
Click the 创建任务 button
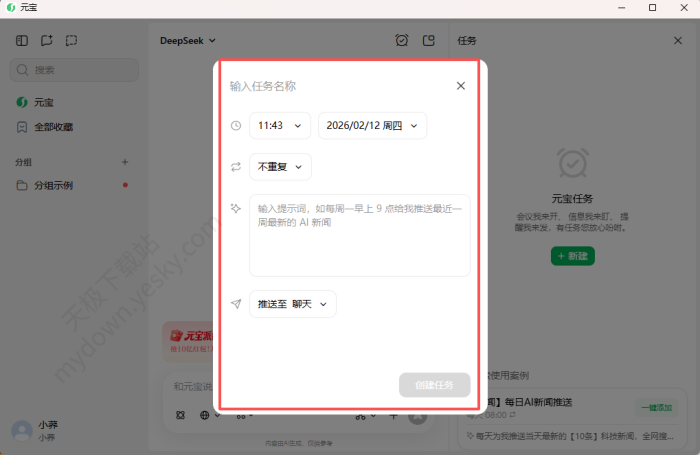pos(434,385)
